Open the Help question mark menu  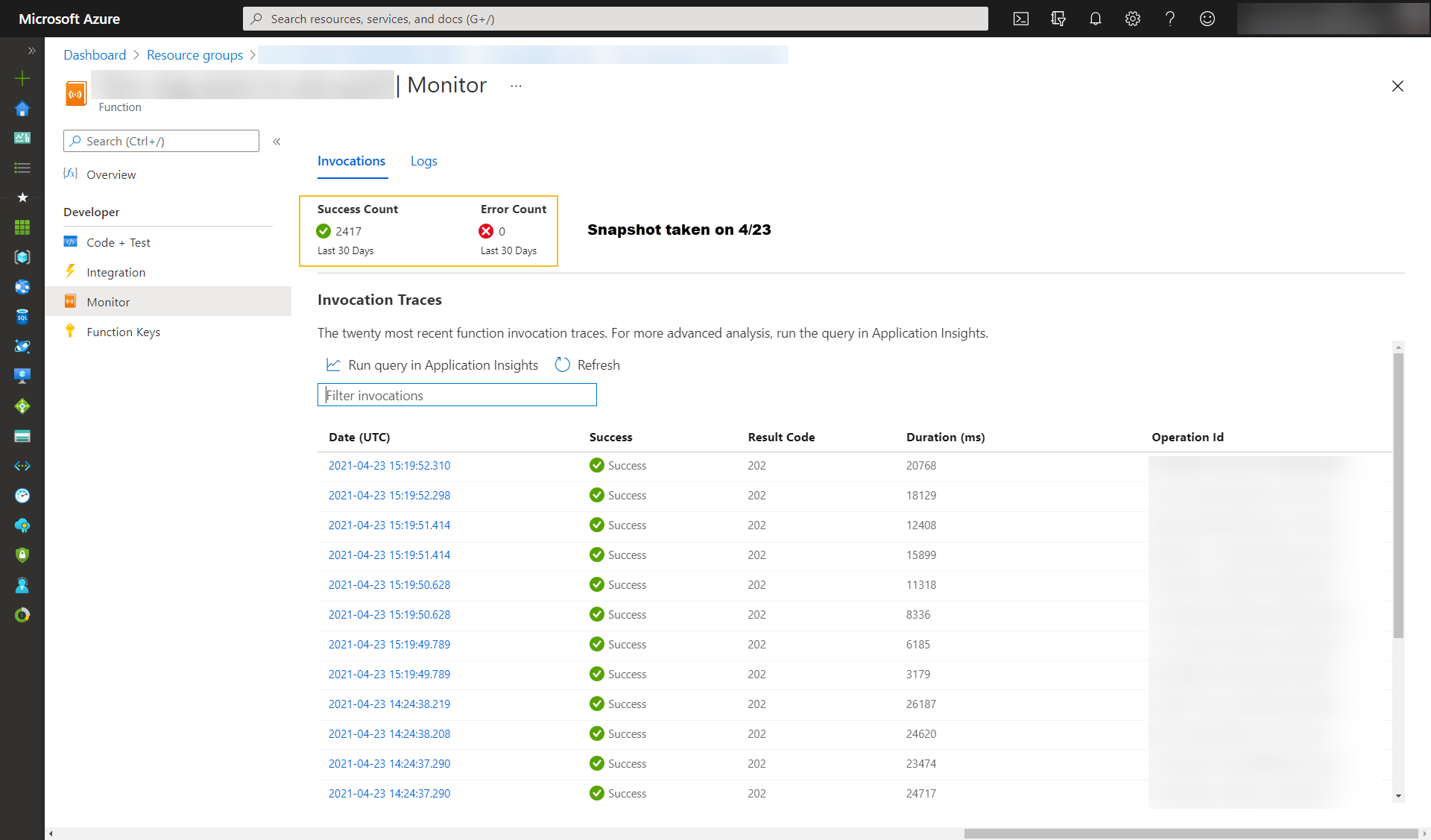point(1169,19)
